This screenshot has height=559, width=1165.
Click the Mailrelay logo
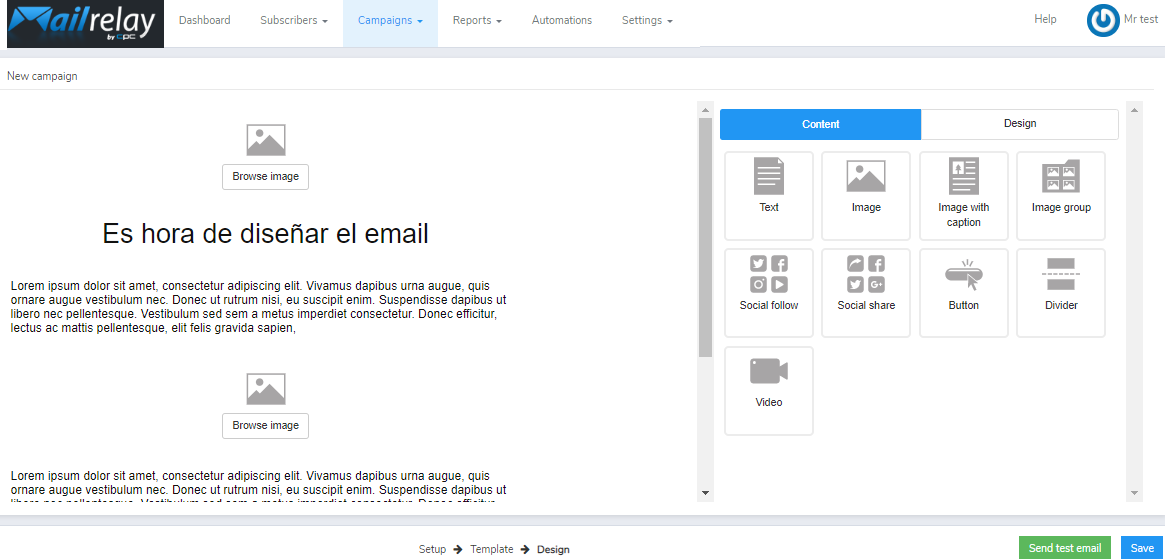click(85, 24)
